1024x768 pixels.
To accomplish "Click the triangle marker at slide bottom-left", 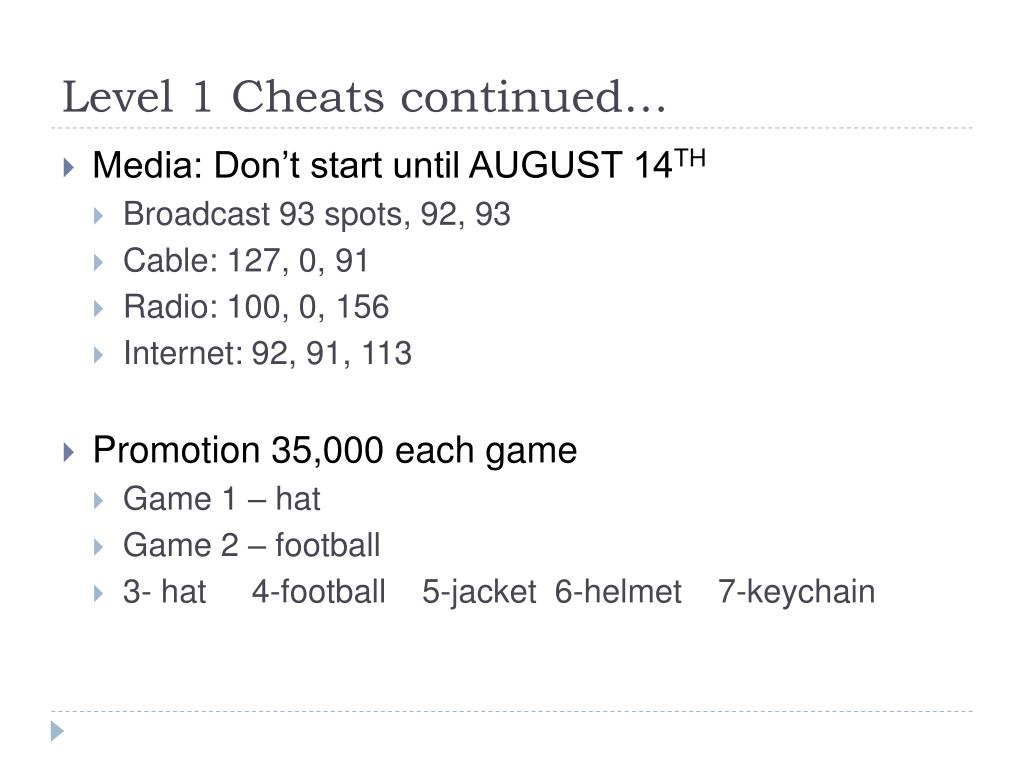I will (x=57, y=731).
